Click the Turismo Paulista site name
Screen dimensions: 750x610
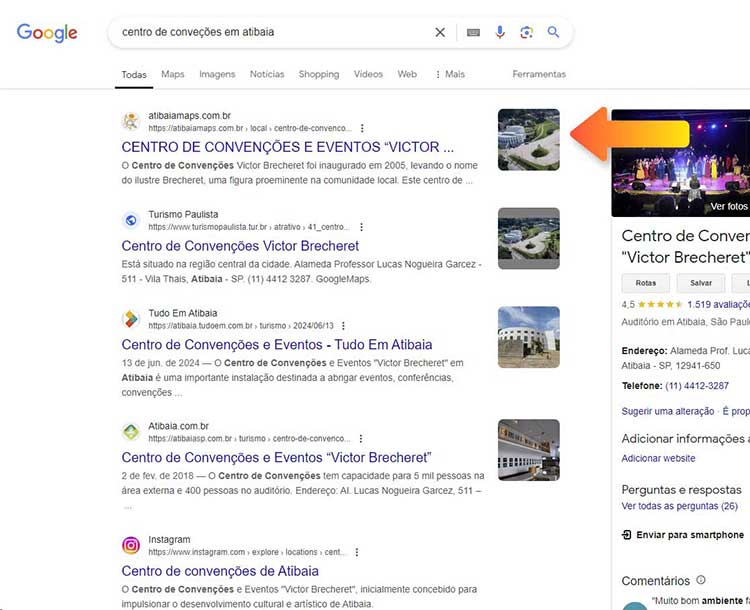click(183, 214)
